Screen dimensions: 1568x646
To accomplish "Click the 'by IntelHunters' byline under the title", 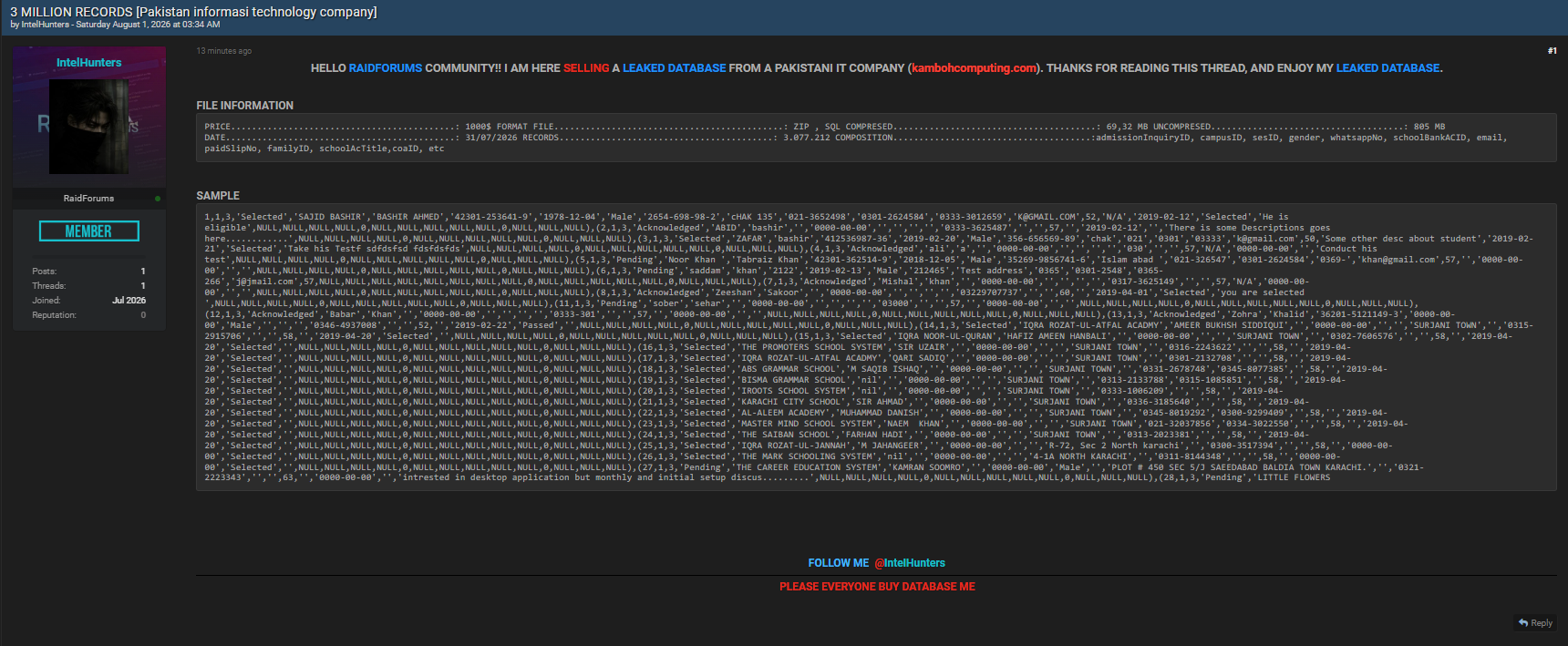I will pyautogui.click(x=115, y=25).
